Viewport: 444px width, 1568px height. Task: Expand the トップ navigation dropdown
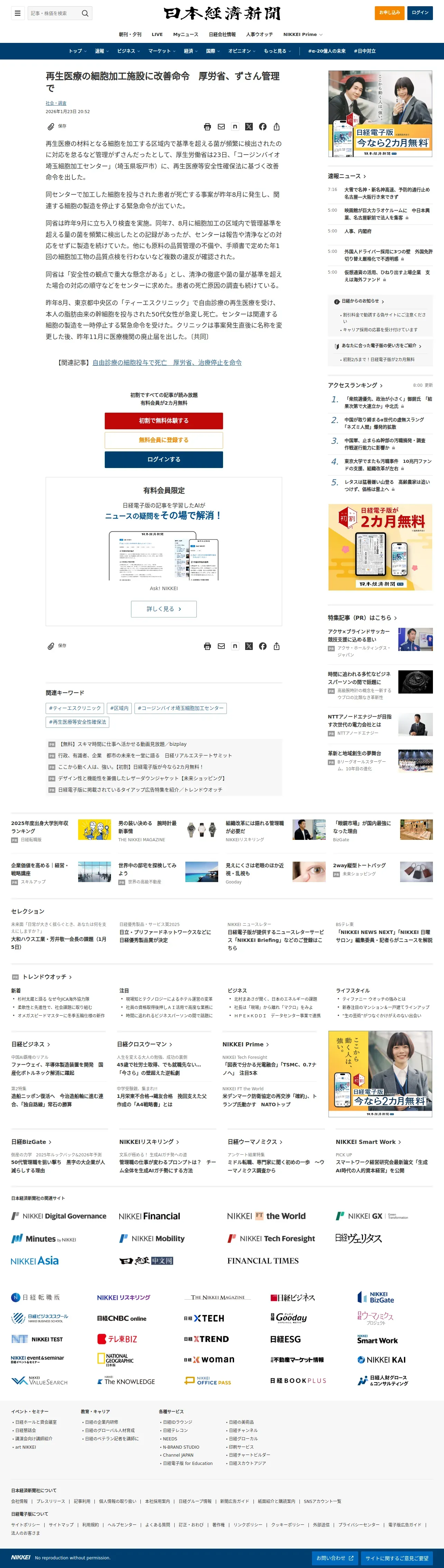[77, 51]
